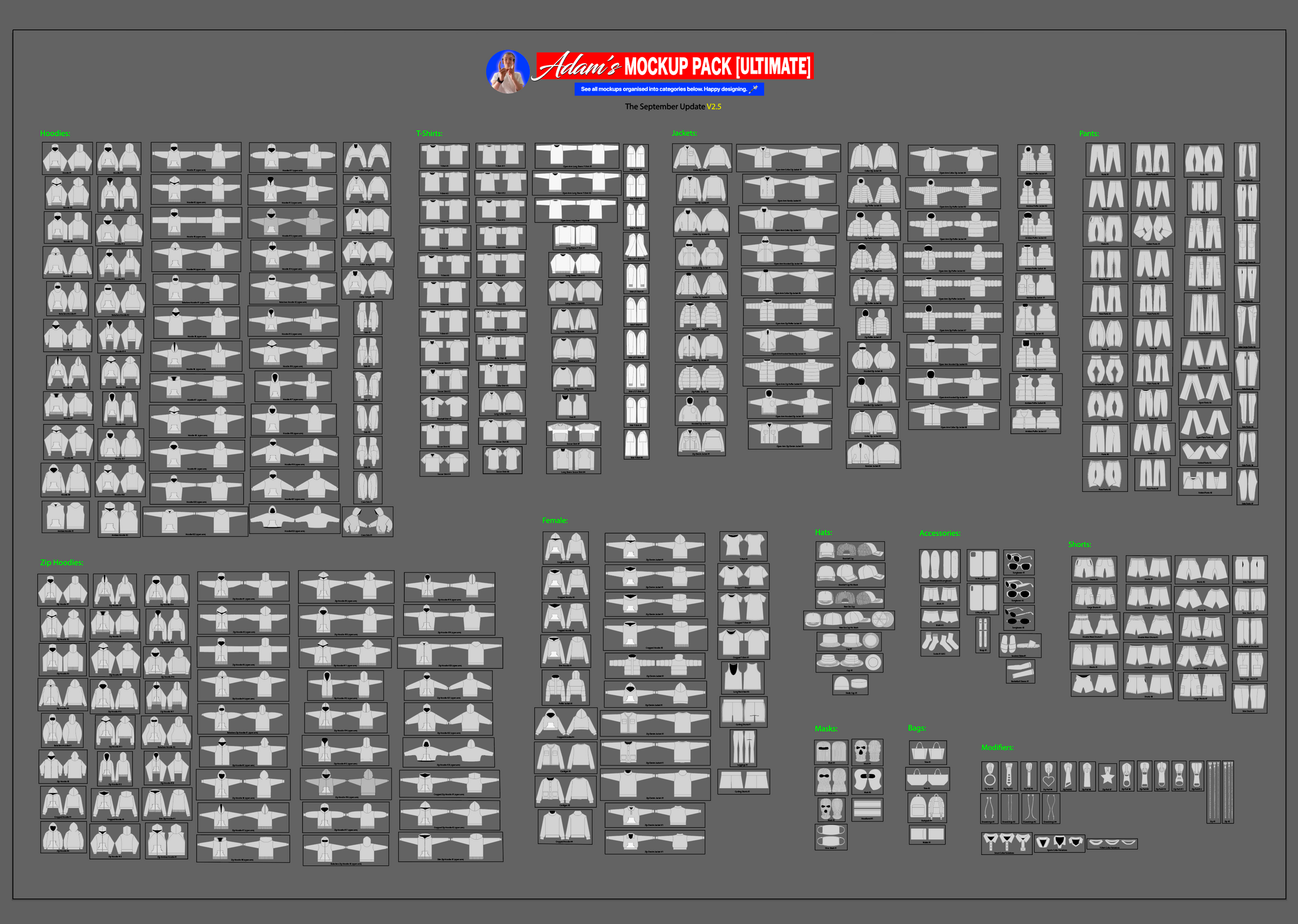Select the virus face mask mockup

click(831, 836)
